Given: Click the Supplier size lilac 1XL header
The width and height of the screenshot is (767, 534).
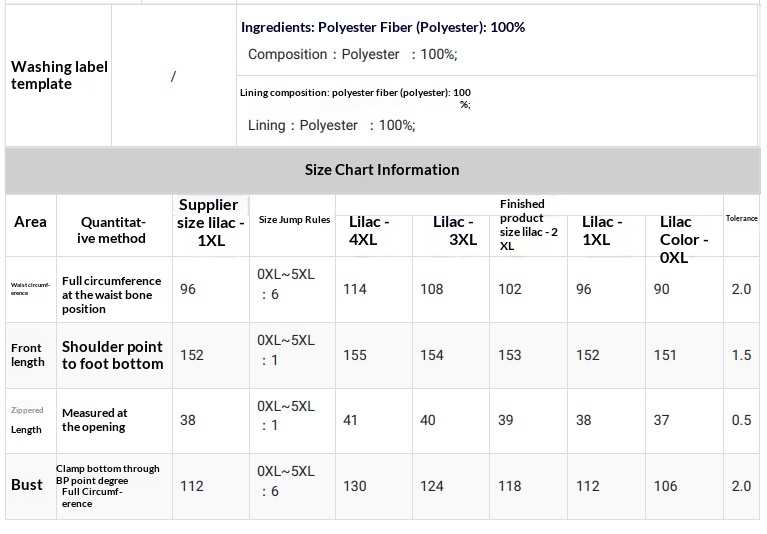Looking at the screenshot, I should (x=209, y=222).
